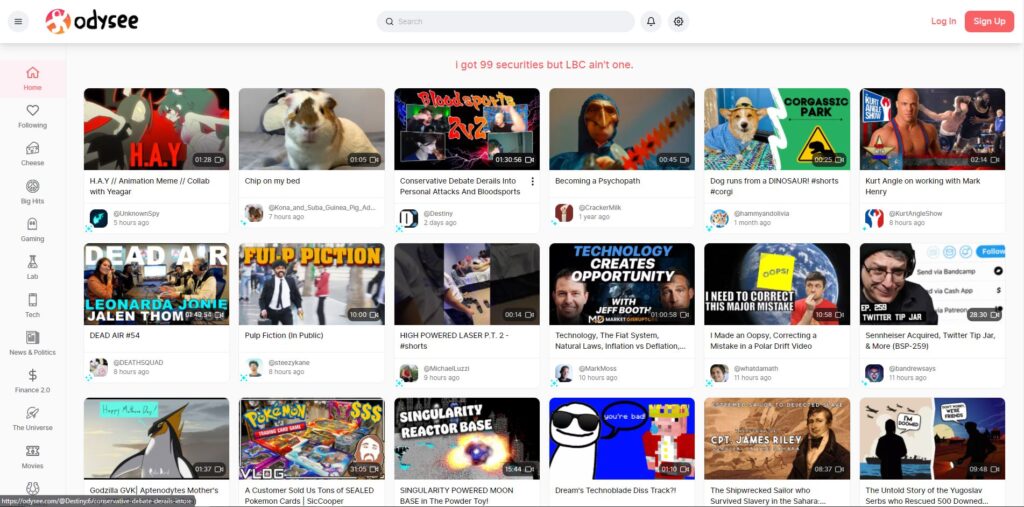This screenshot has height=507, width=1024.
Task: Open 'I Made an Oopsy' video title
Action: click(x=763, y=341)
